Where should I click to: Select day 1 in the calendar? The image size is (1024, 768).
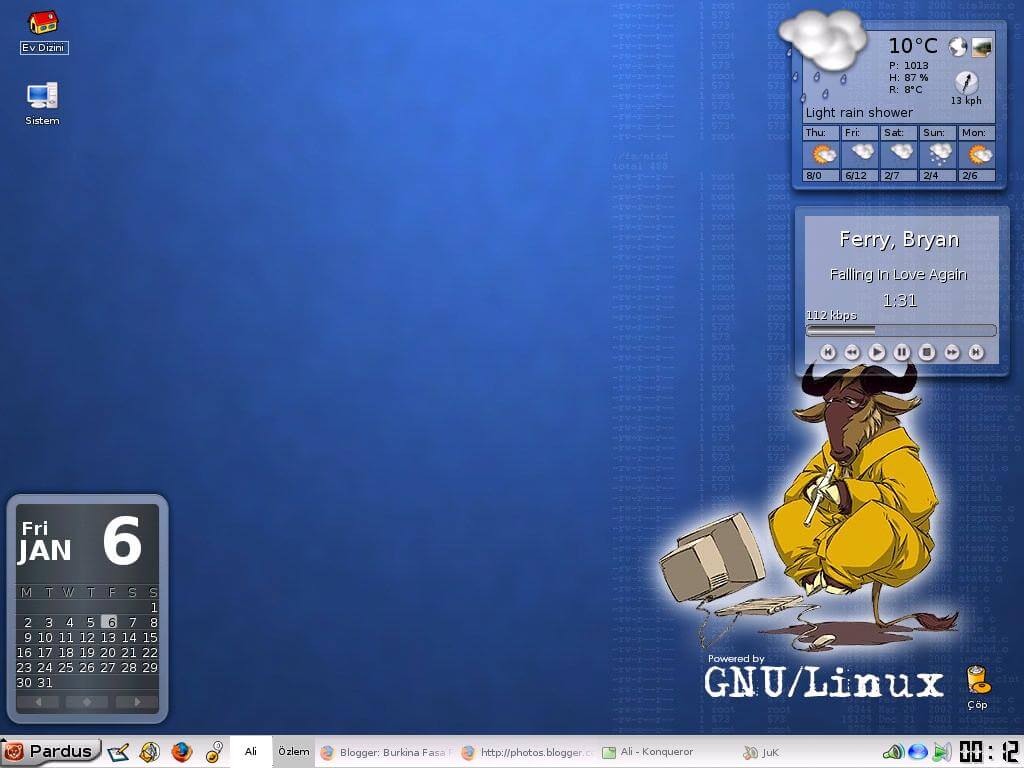tap(154, 607)
